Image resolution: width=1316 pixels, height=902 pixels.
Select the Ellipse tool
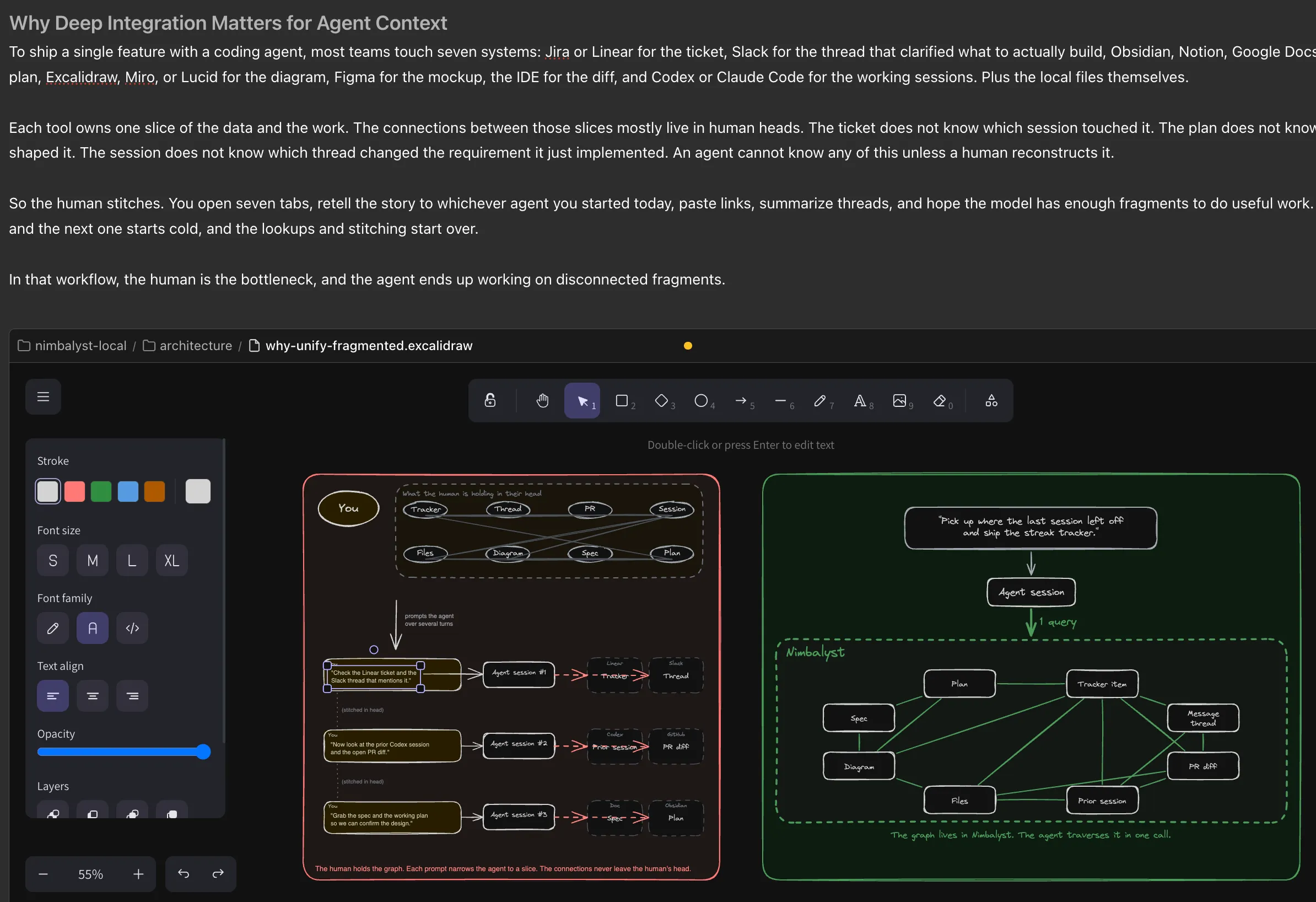tap(701, 401)
